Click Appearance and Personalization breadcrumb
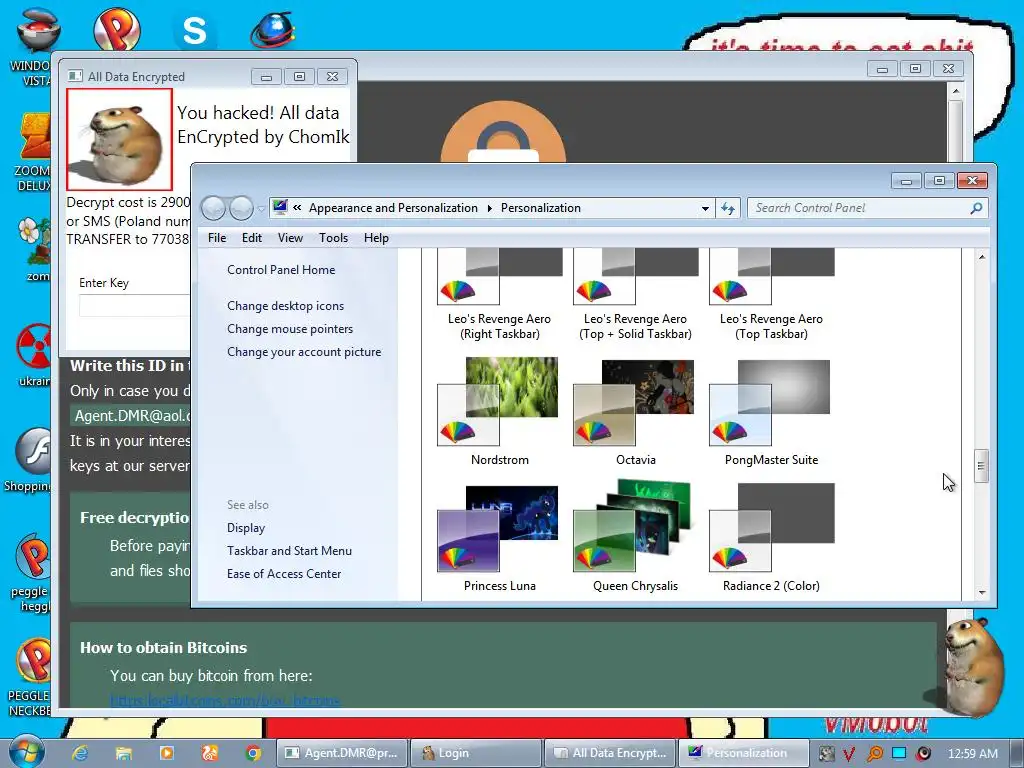Image resolution: width=1024 pixels, height=768 pixels. pos(393,208)
